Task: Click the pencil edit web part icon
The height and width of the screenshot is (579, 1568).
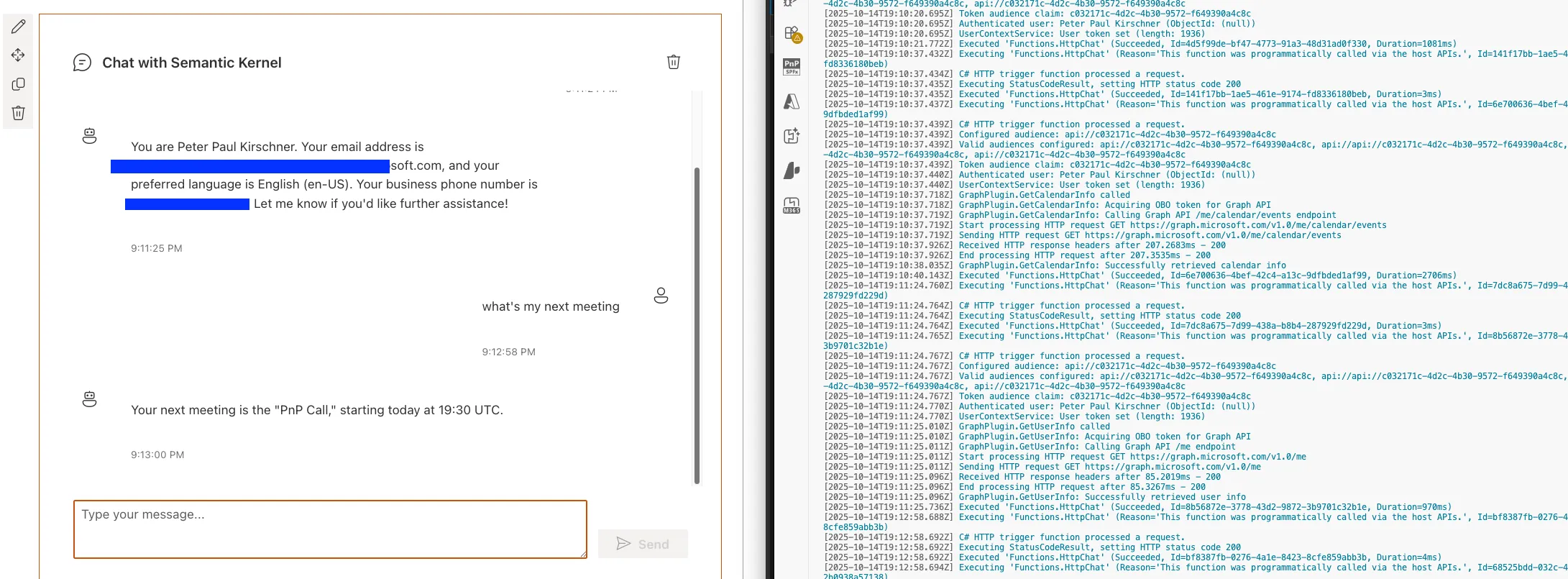Action: (x=19, y=27)
